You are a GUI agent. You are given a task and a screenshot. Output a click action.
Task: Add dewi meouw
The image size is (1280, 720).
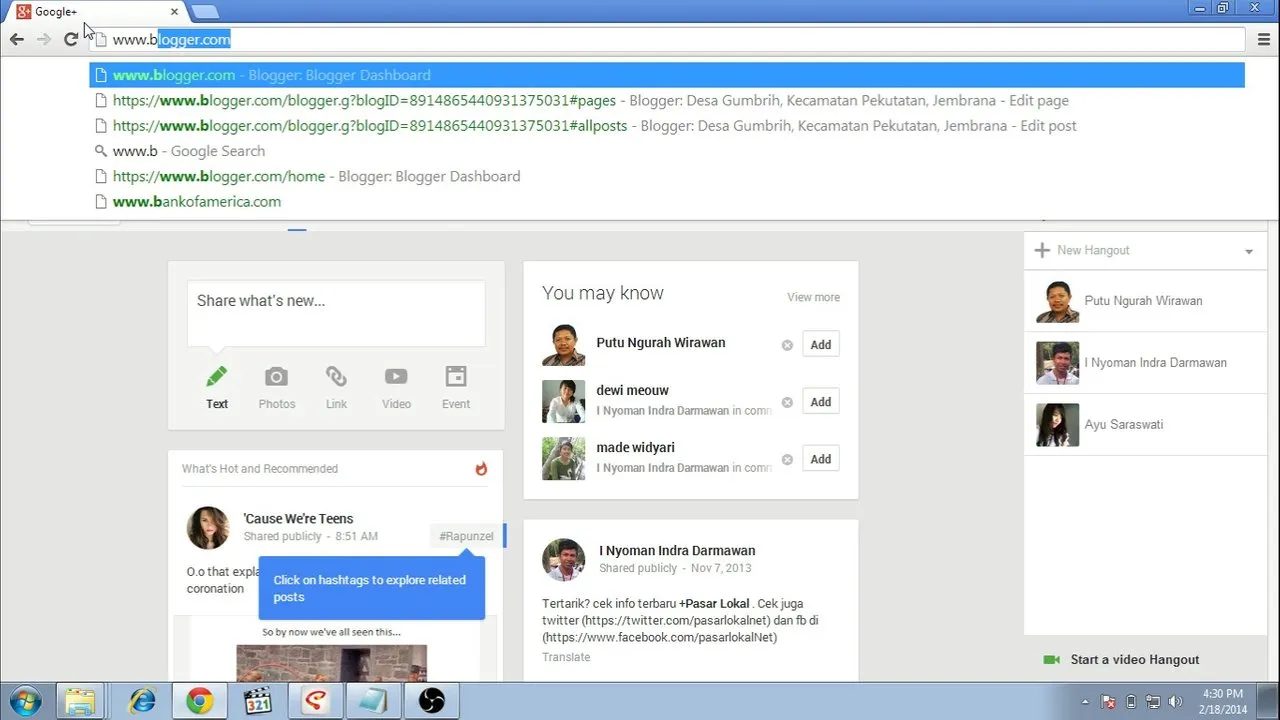point(821,402)
